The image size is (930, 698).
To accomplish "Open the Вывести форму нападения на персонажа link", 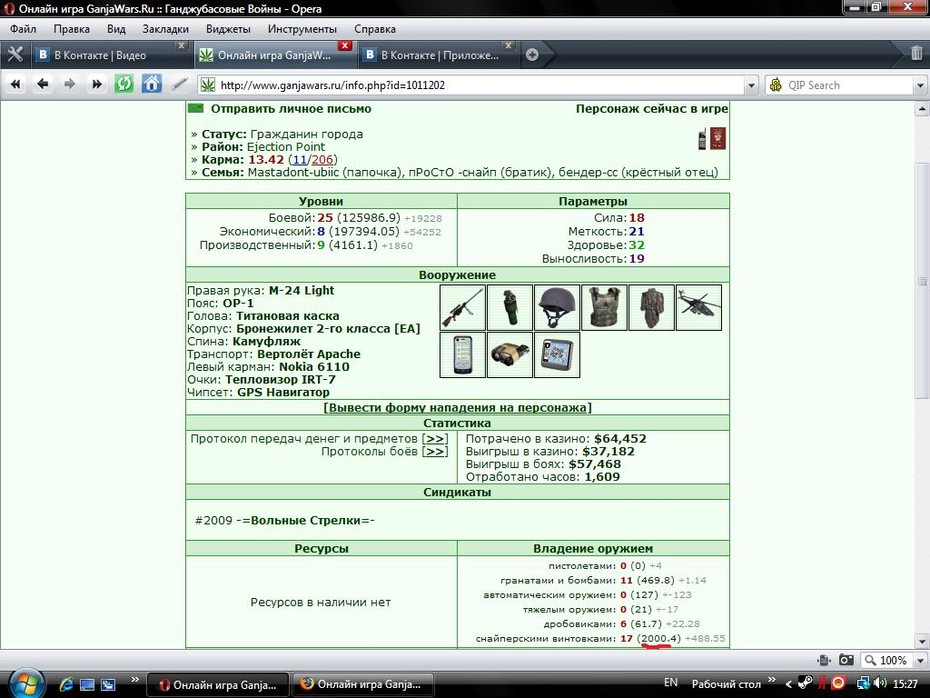I will [x=457, y=407].
